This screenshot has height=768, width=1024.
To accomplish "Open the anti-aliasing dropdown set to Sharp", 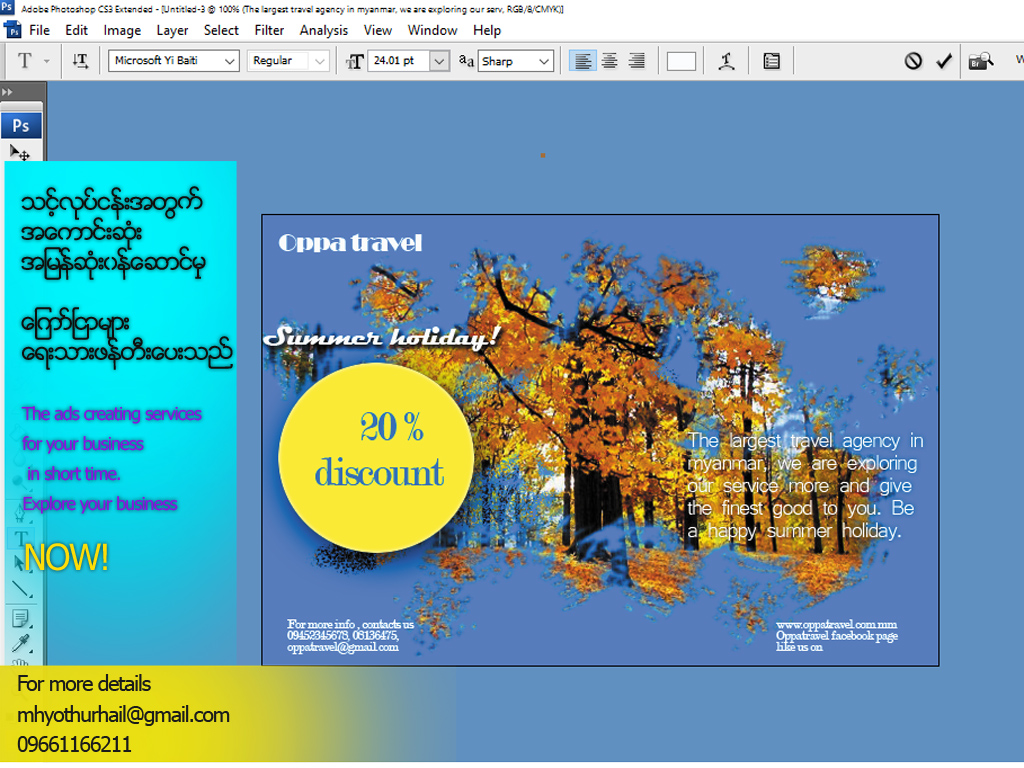I will (548, 60).
